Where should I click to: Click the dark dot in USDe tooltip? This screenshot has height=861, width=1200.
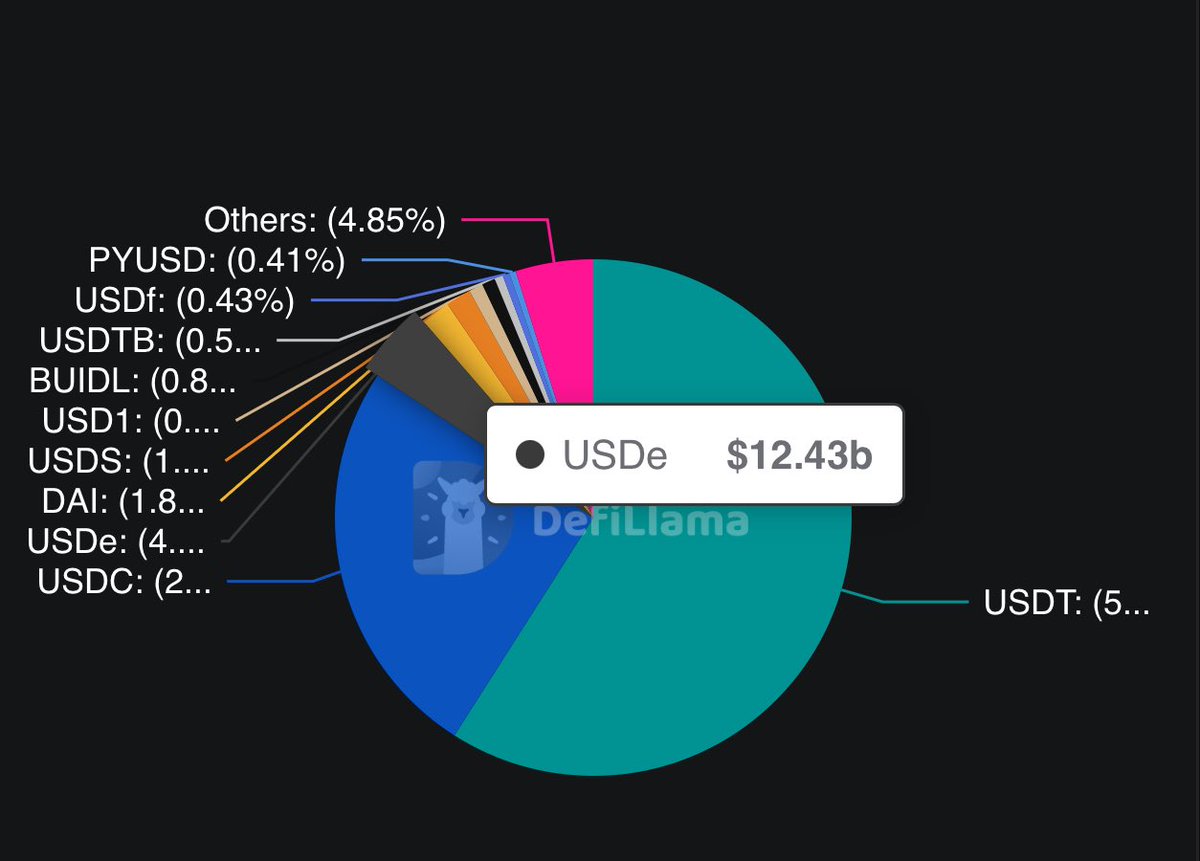click(530, 456)
